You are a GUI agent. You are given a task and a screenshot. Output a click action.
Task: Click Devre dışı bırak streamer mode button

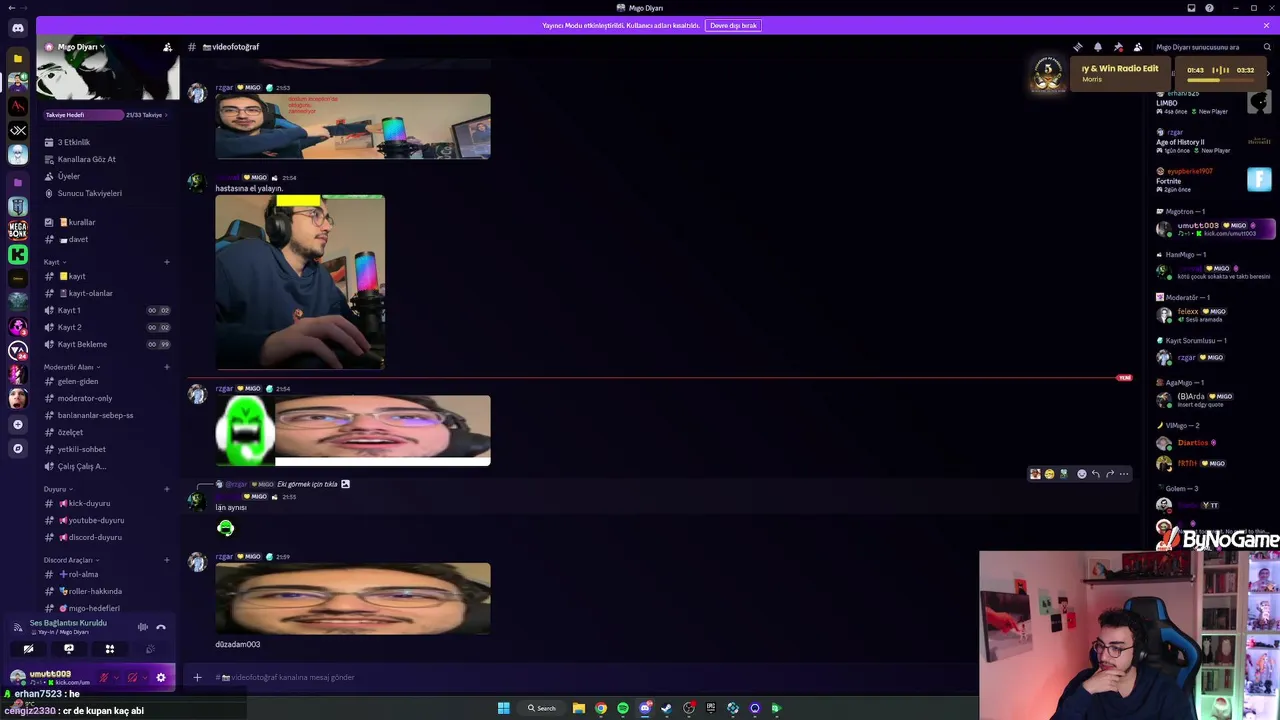pos(733,25)
